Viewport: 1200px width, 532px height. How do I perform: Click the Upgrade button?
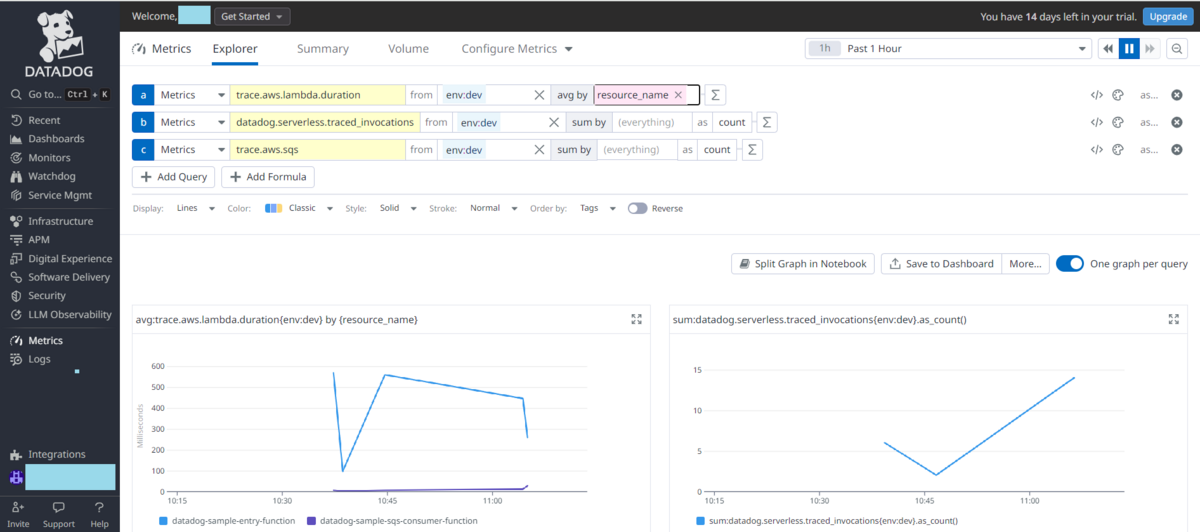coord(1168,17)
